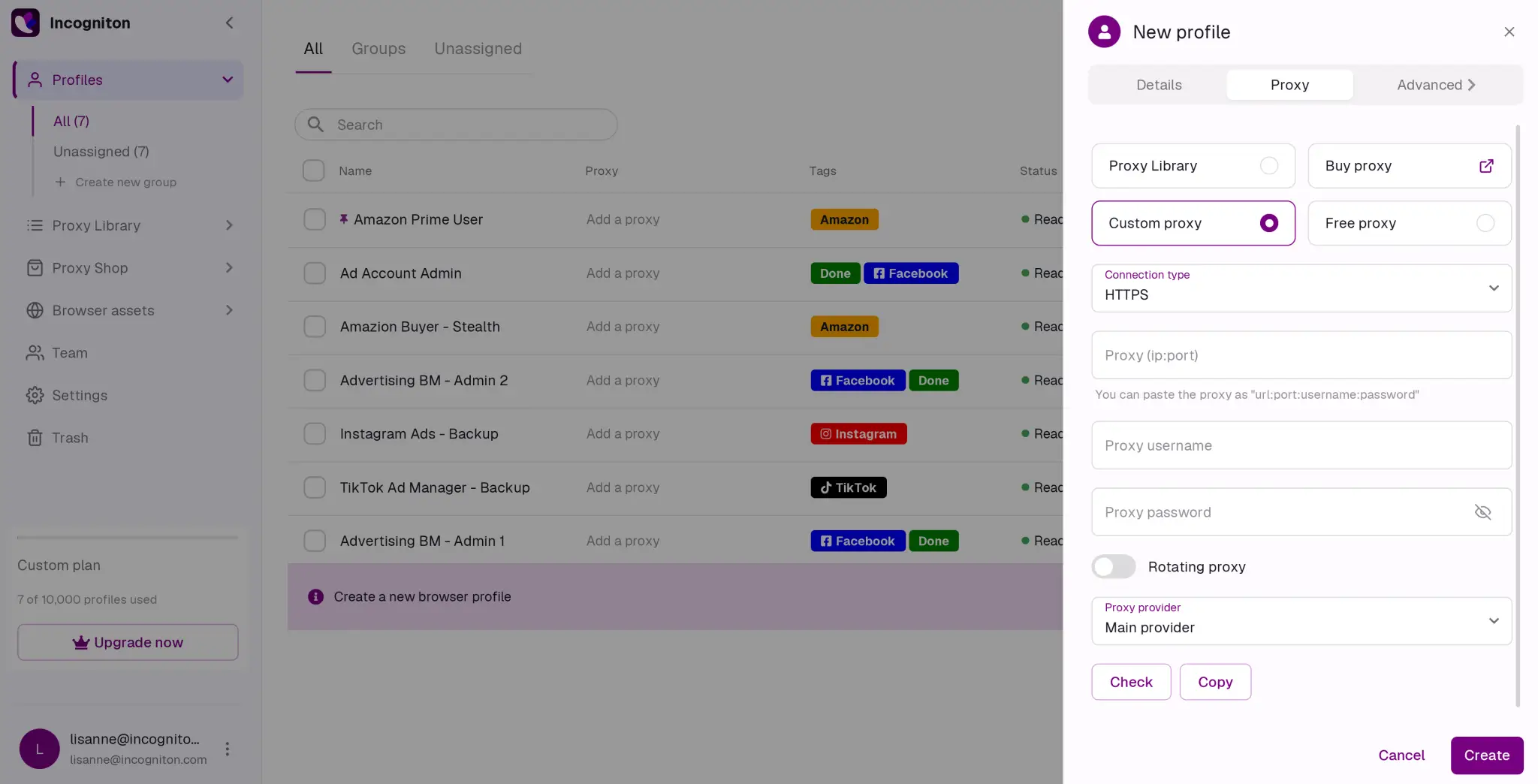The width and height of the screenshot is (1538, 784).
Task: Open the account options three-dot menu
Action: tap(227, 749)
